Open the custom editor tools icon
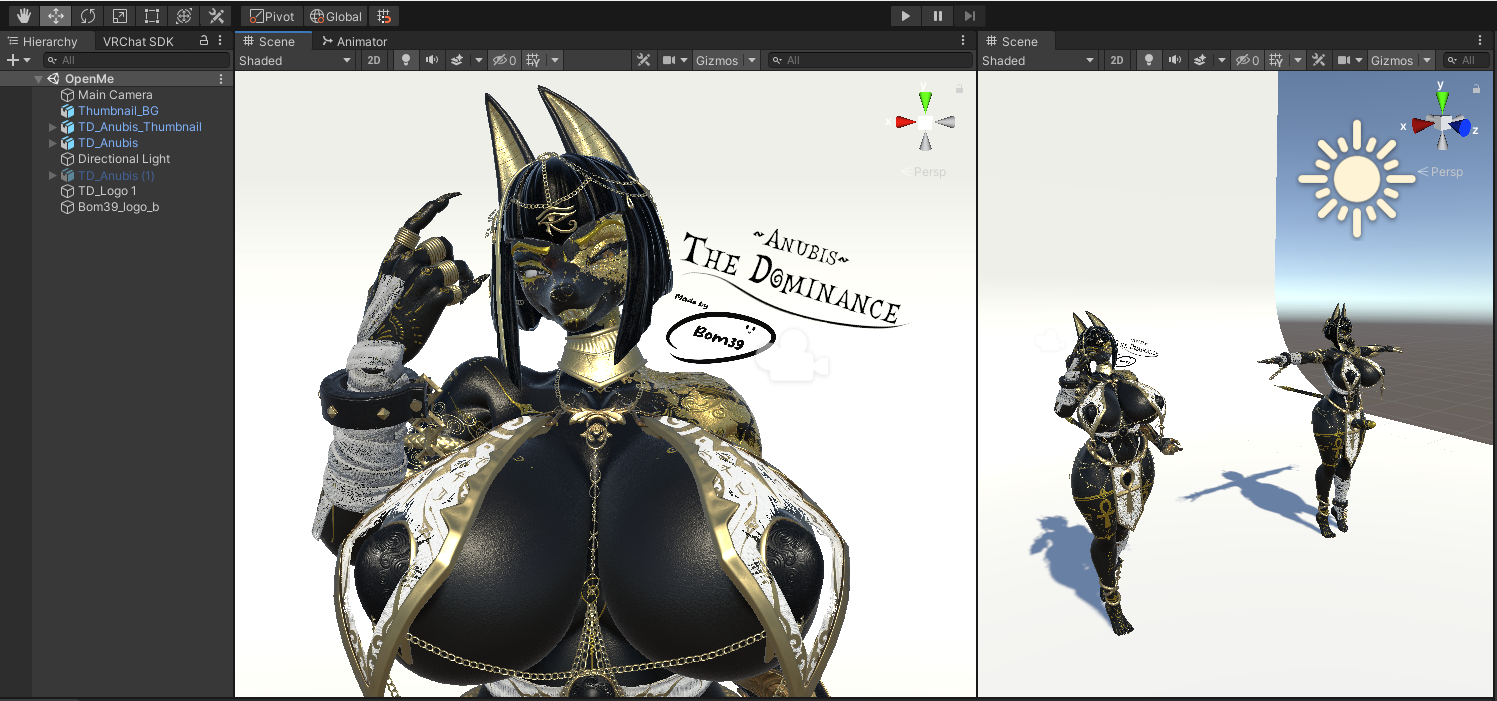Viewport: 1497px width, 701px height. coord(216,16)
